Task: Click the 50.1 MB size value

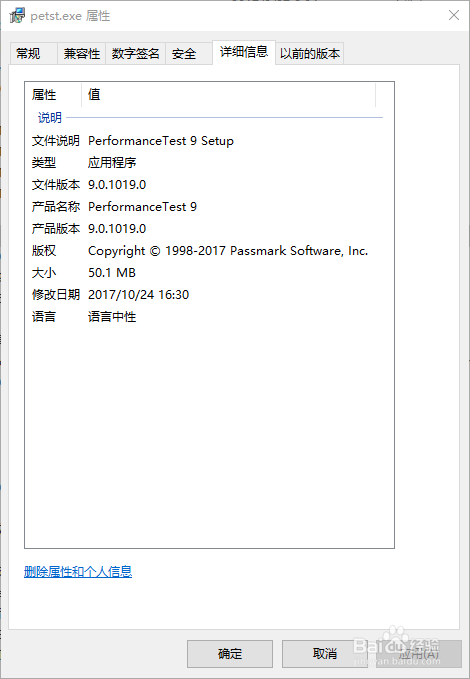Action: (x=112, y=273)
